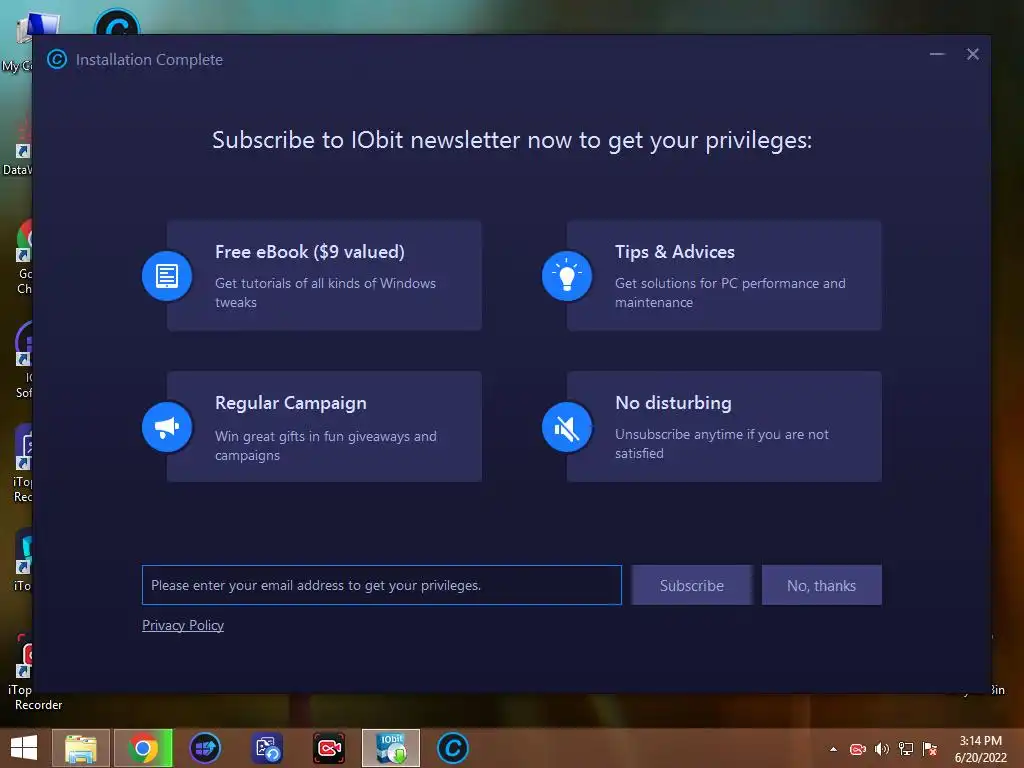Click the Free eBook document icon
This screenshot has height=768, width=1024.
coord(167,276)
